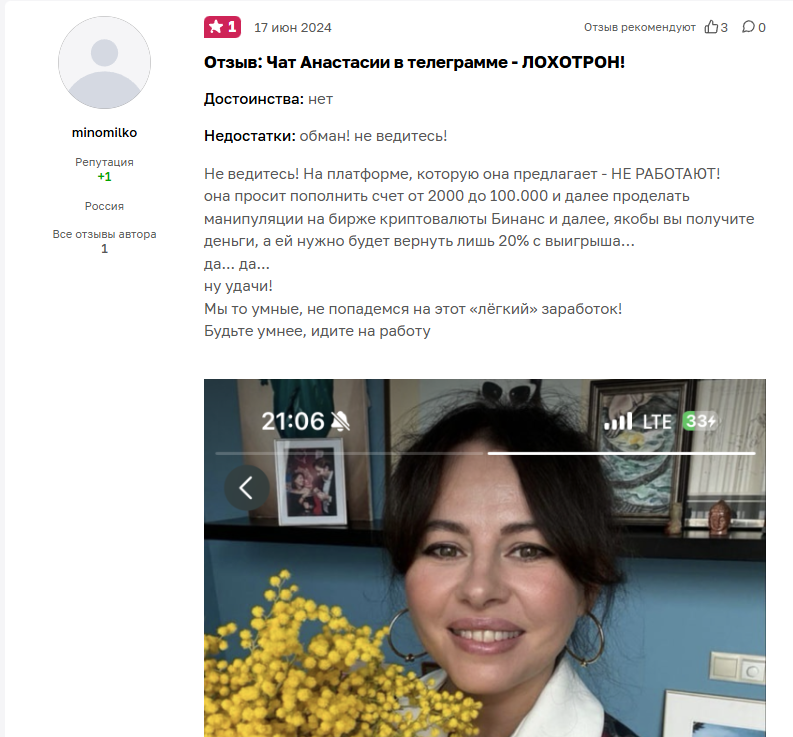Click the signal bars icon in photo
Image resolution: width=793 pixels, height=737 pixels.
point(618,421)
